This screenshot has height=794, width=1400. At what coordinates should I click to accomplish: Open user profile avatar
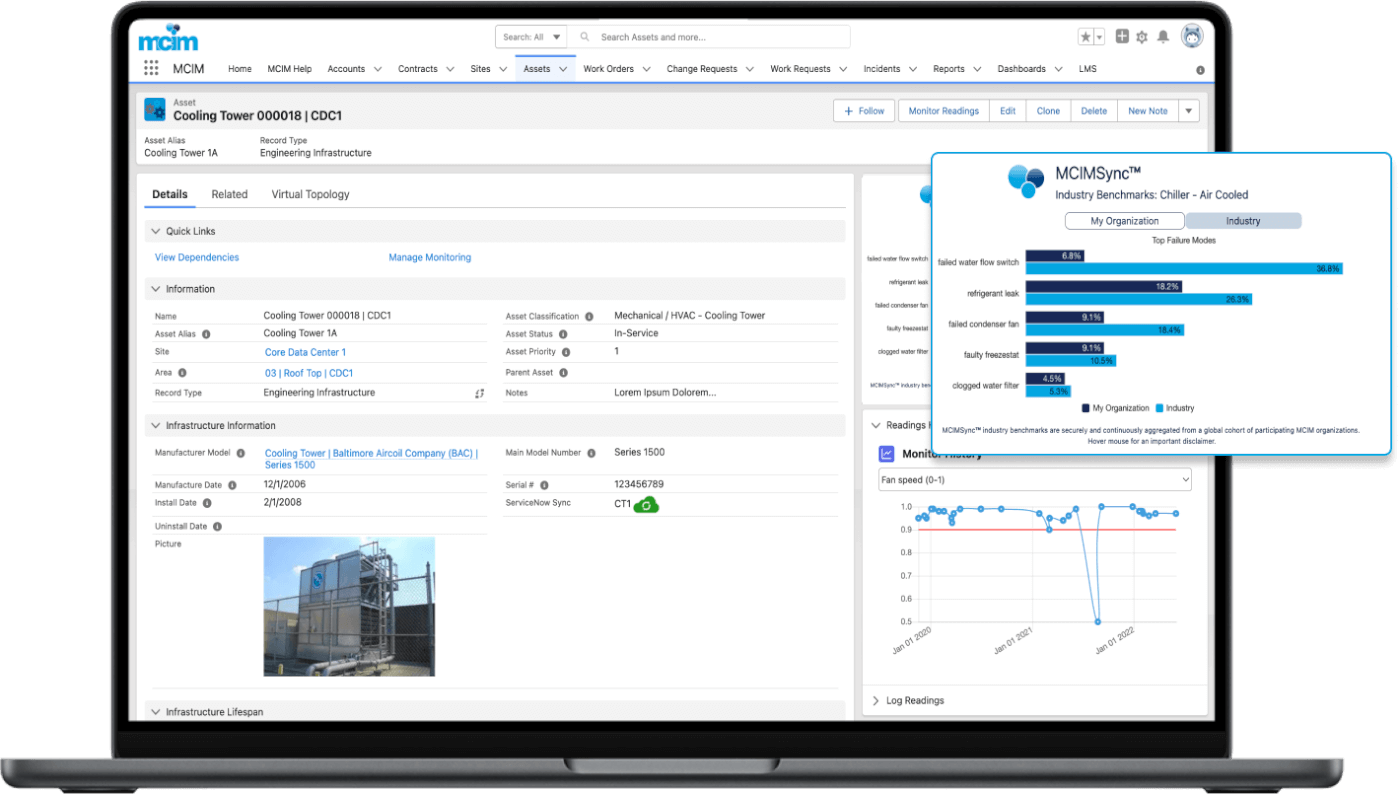(x=1192, y=37)
